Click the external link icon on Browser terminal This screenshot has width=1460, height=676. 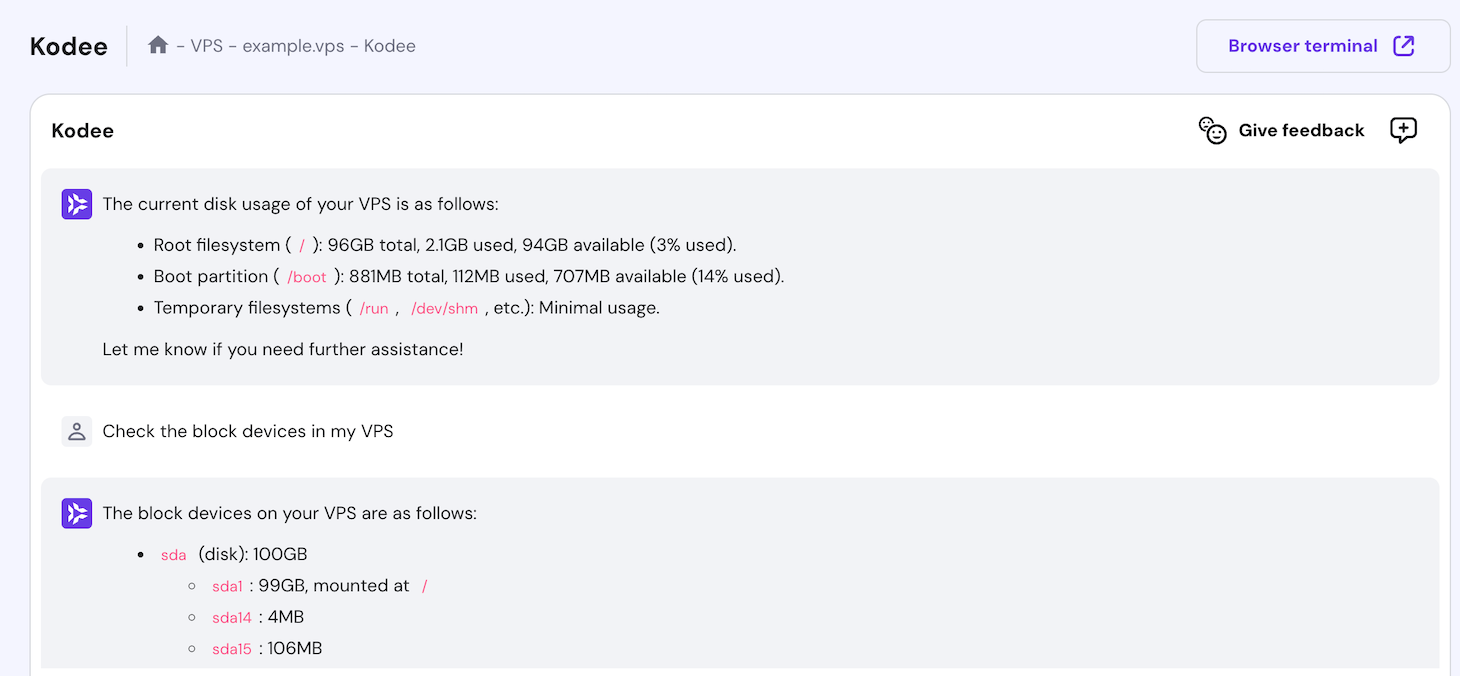(1405, 45)
